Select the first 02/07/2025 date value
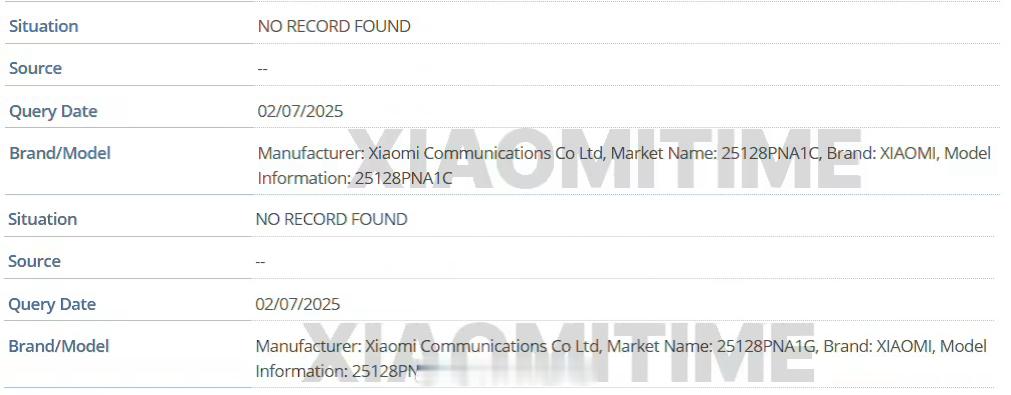Image resolution: width=1011 pixels, height=395 pixels. click(x=300, y=111)
